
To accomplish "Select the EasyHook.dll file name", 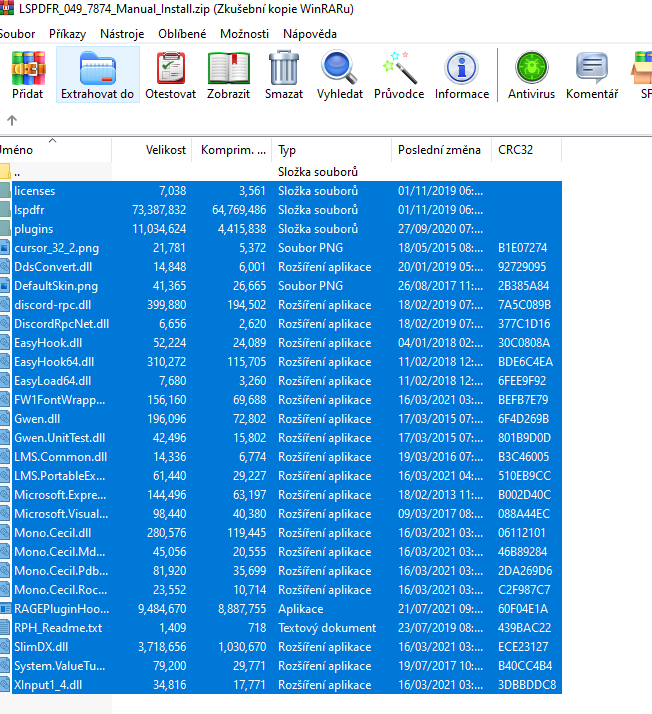I will (48, 343).
